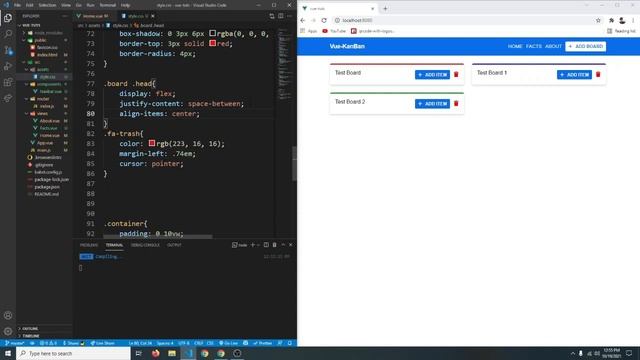Open the File menu

click(x=17, y=5)
